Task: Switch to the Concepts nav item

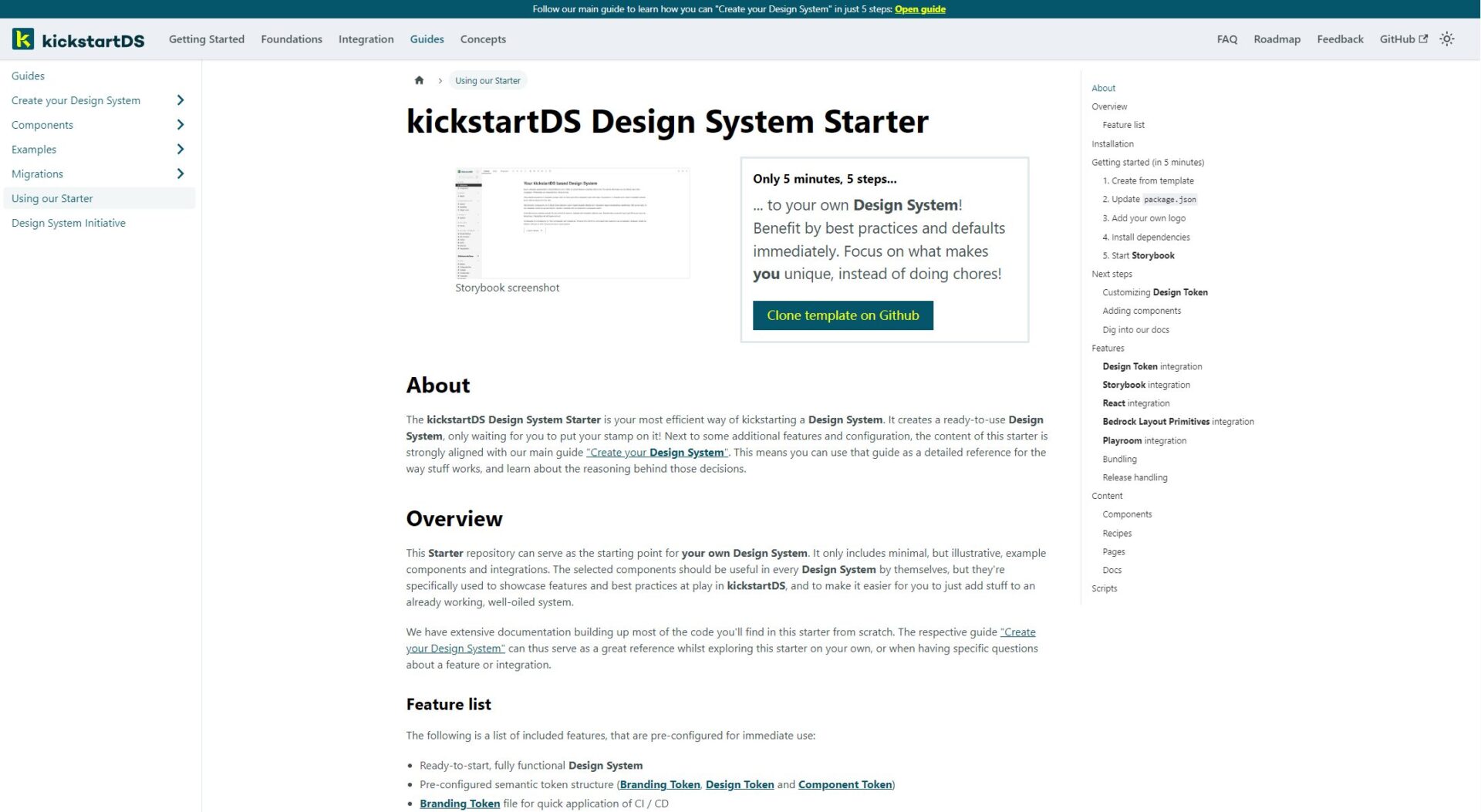Action: coord(483,39)
